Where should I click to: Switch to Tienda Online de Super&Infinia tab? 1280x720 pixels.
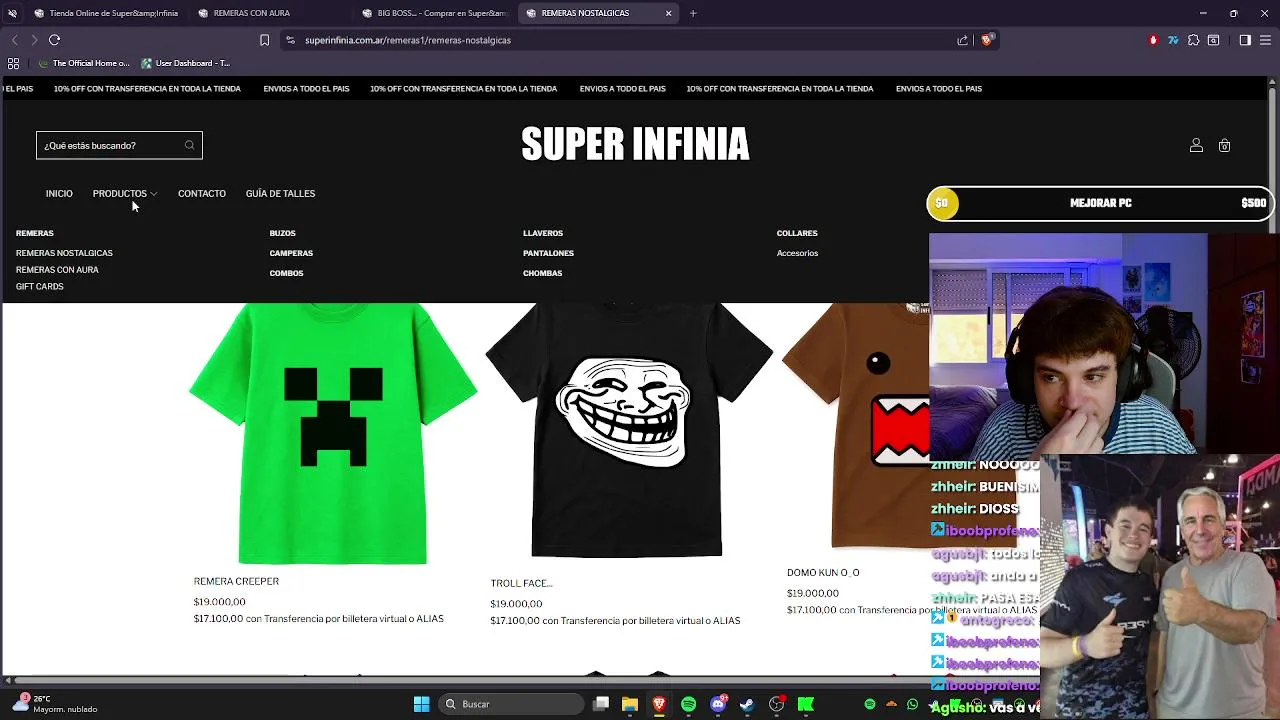pos(106,13)
